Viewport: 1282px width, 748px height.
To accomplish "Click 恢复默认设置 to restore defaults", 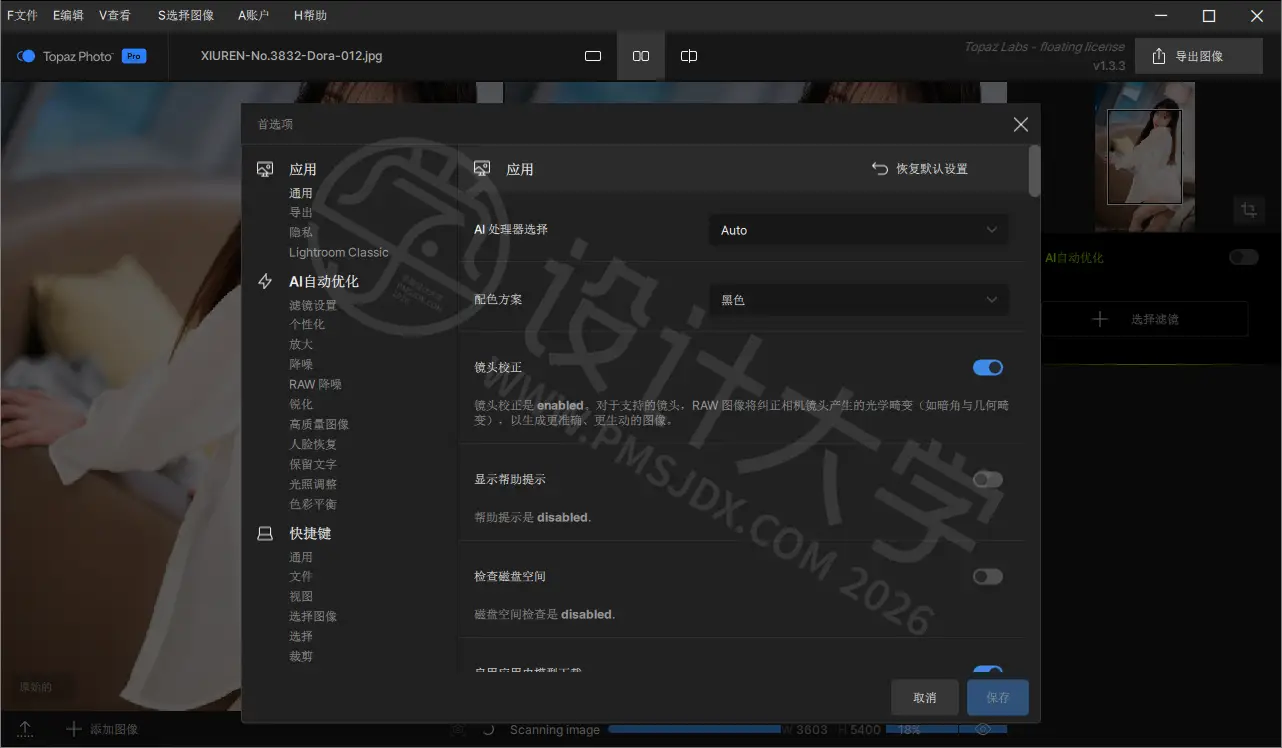I will click(x=920, y=169).
